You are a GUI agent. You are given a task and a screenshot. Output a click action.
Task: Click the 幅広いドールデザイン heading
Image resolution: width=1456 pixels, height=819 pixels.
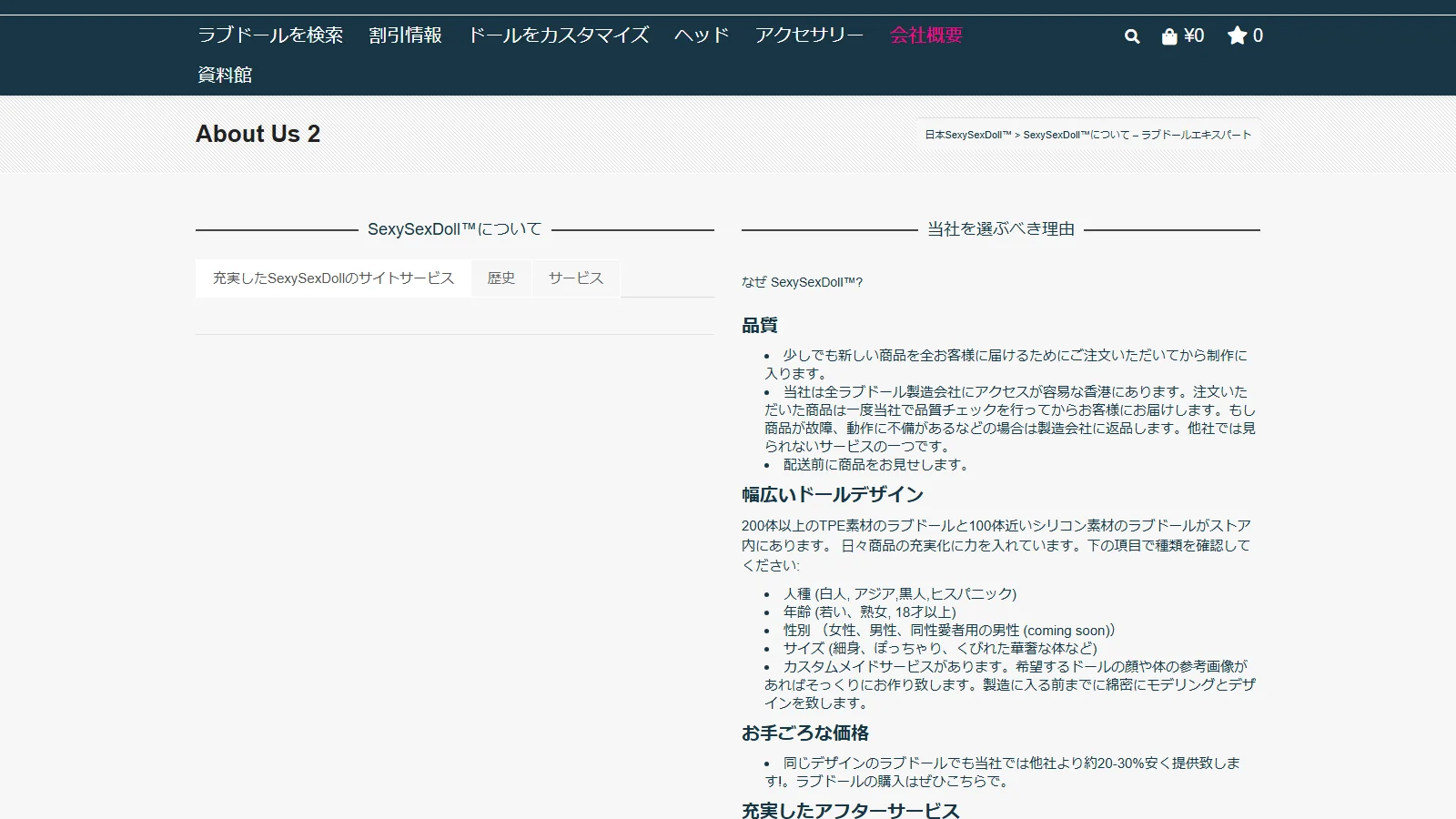(833, 495)
